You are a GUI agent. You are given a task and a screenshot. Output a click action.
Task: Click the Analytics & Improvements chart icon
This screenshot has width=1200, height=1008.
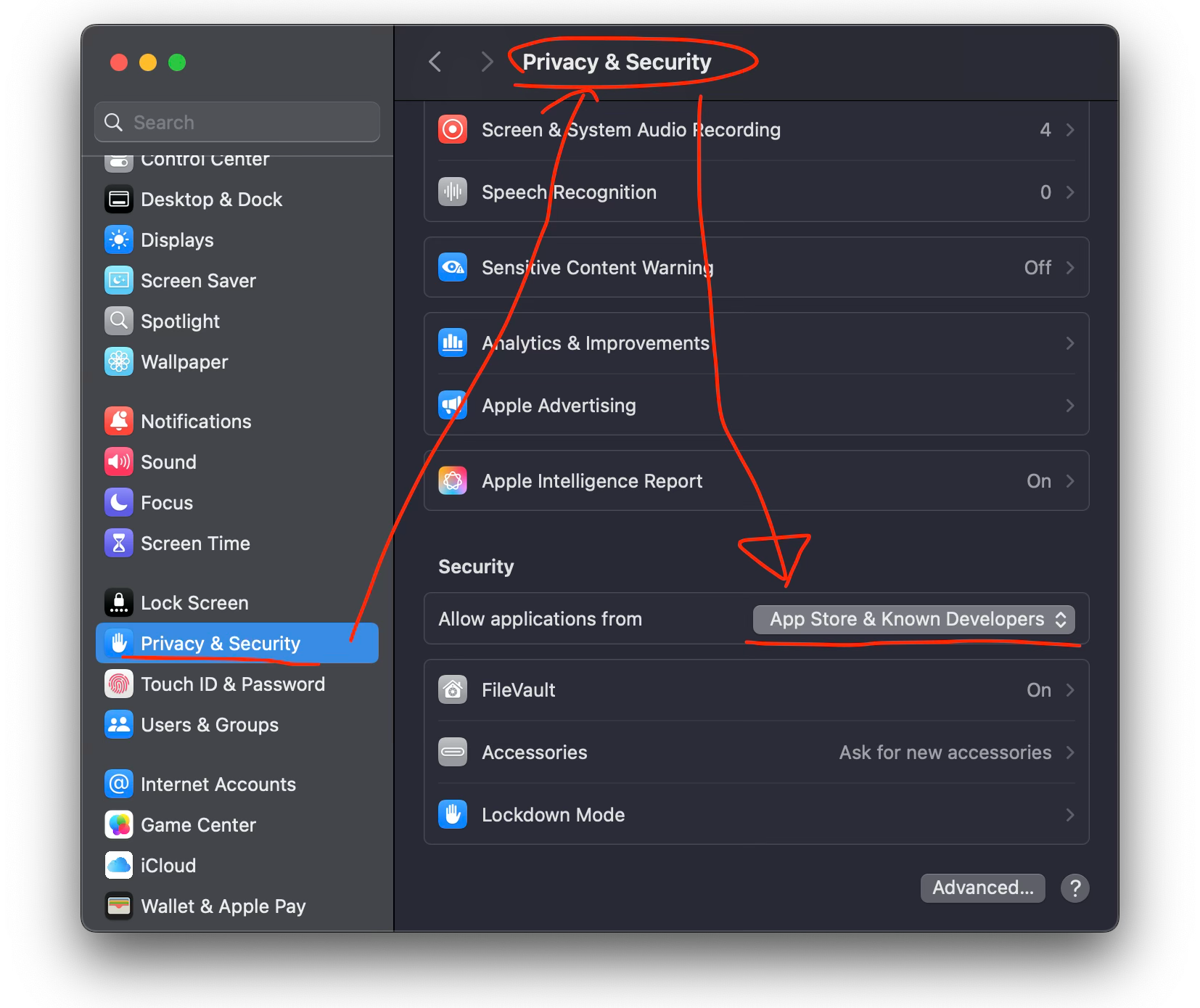coord(453,343)
